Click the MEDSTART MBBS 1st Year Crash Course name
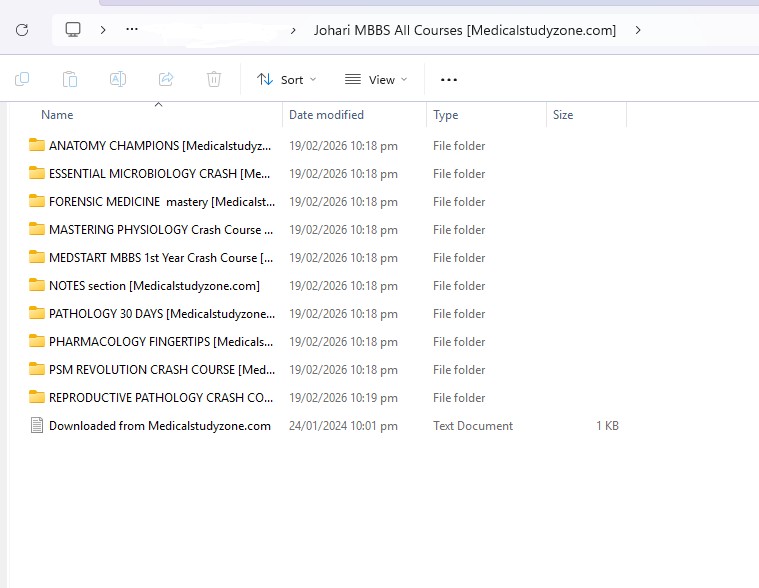This screenshot has height=588, width=759. pyautogui.click(x=161, y=258)
